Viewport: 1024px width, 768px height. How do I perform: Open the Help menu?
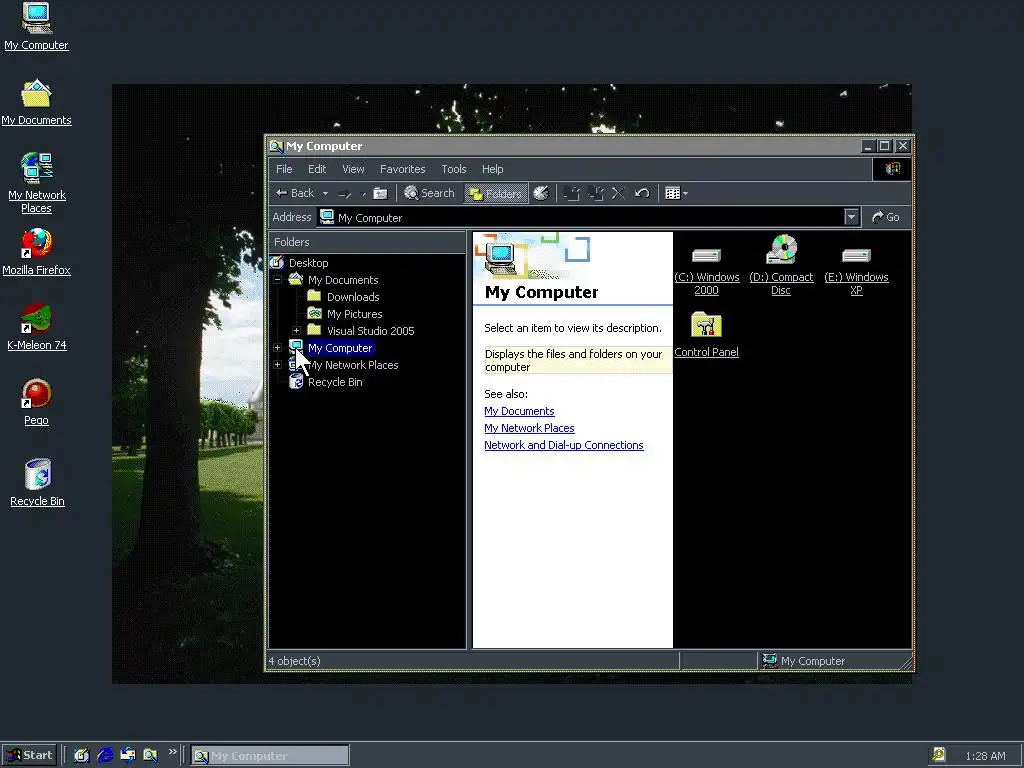point(492,169)
